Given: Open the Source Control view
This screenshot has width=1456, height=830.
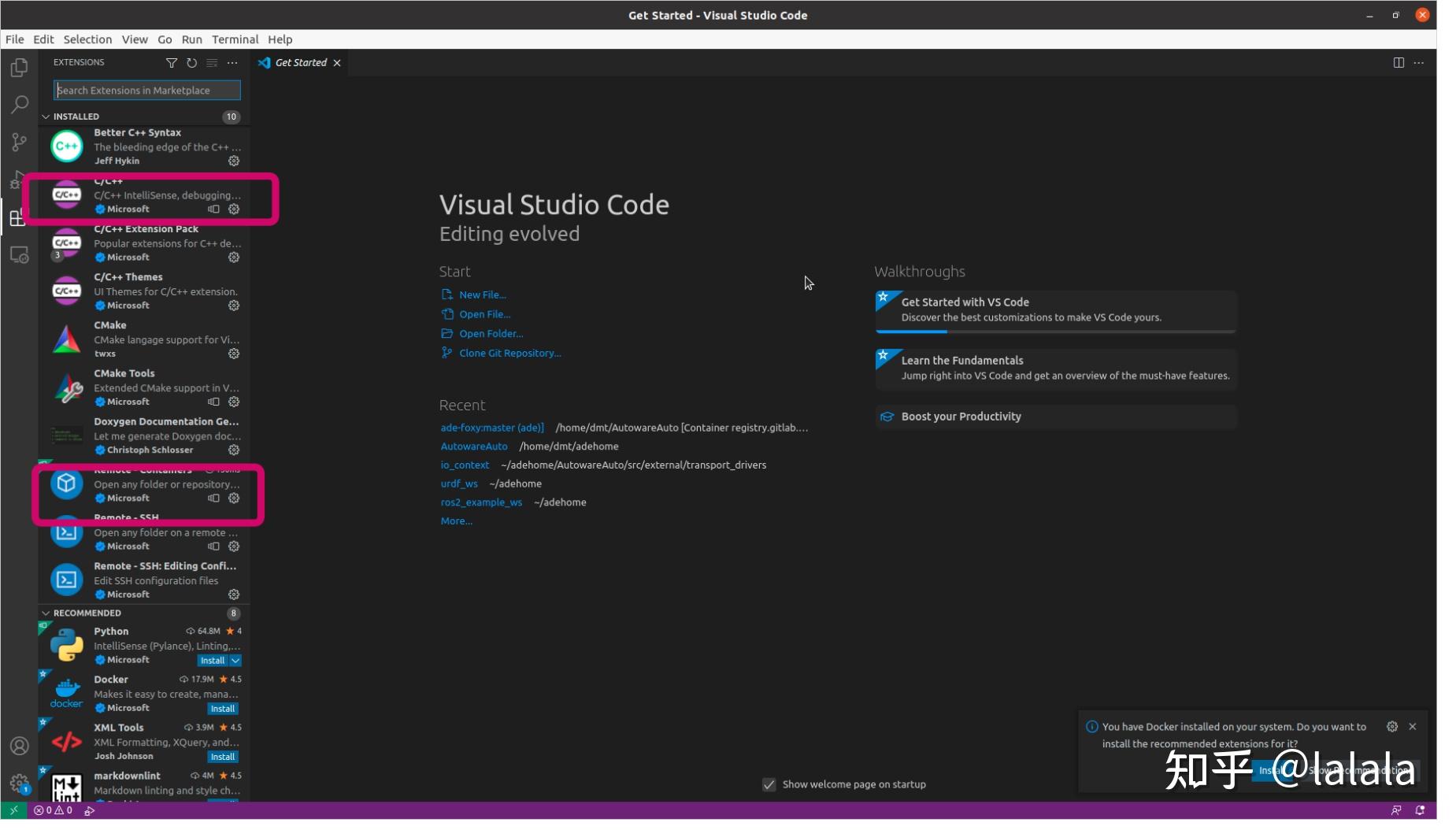Looking at the screenshot, I should (19, 142).
